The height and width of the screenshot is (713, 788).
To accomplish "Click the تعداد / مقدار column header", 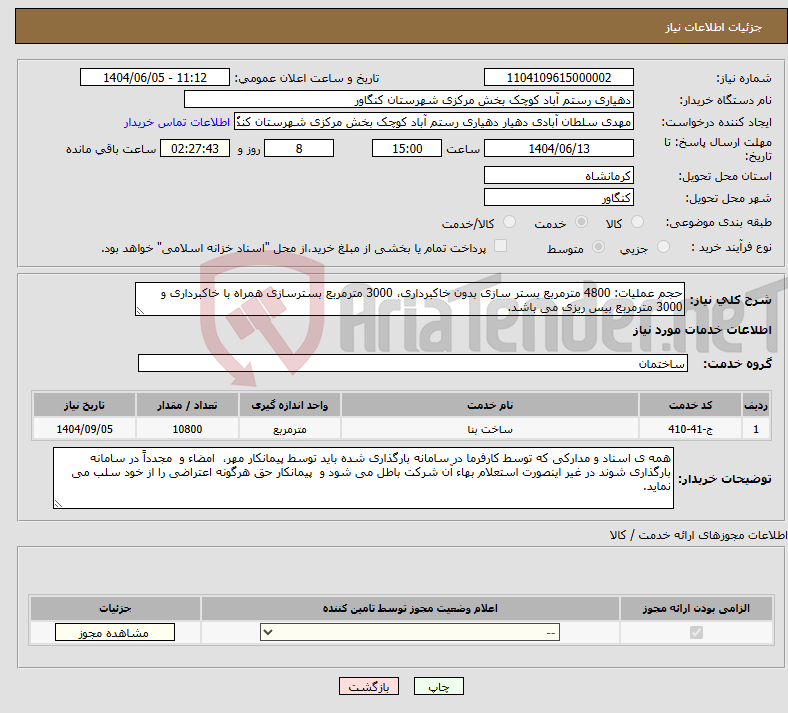I will tap(187, 405).
